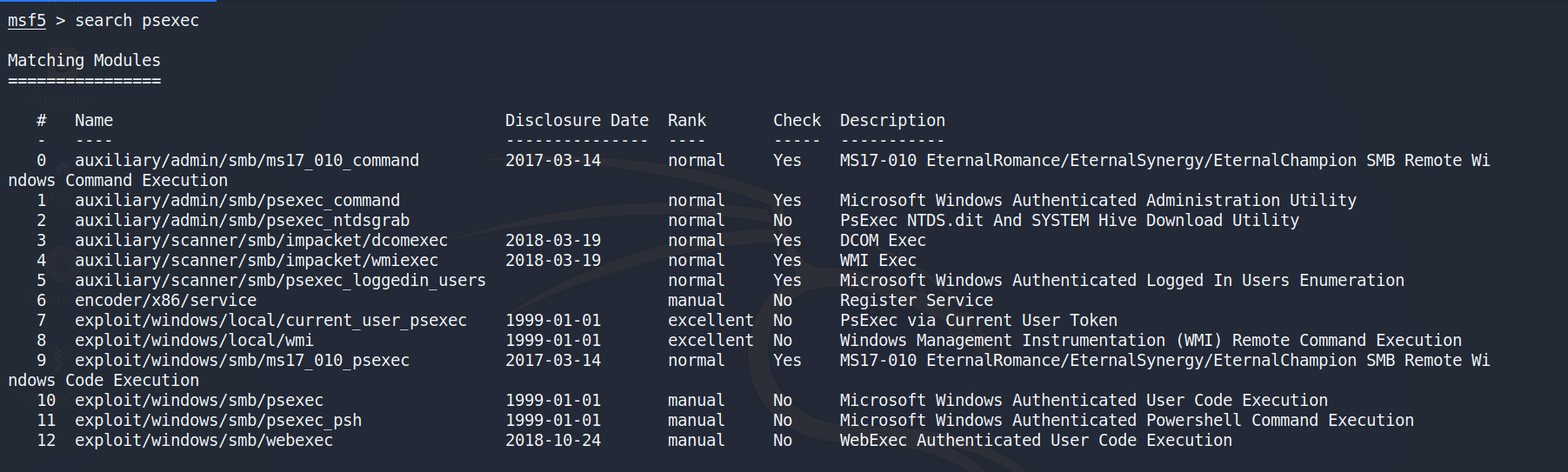1568x472 pixels.
Task: Click the 'Matching Modules' heading
Action: coord(83,60)
